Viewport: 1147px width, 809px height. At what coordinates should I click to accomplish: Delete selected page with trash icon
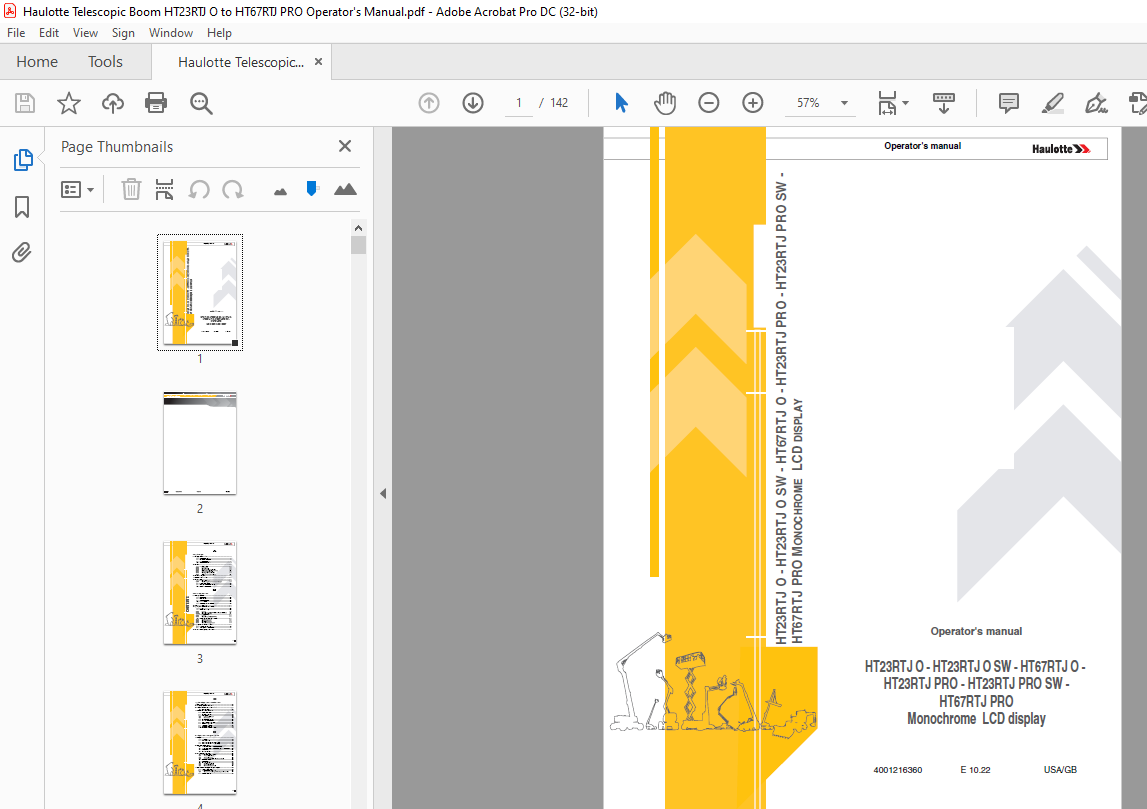click(x=131, y=189)
